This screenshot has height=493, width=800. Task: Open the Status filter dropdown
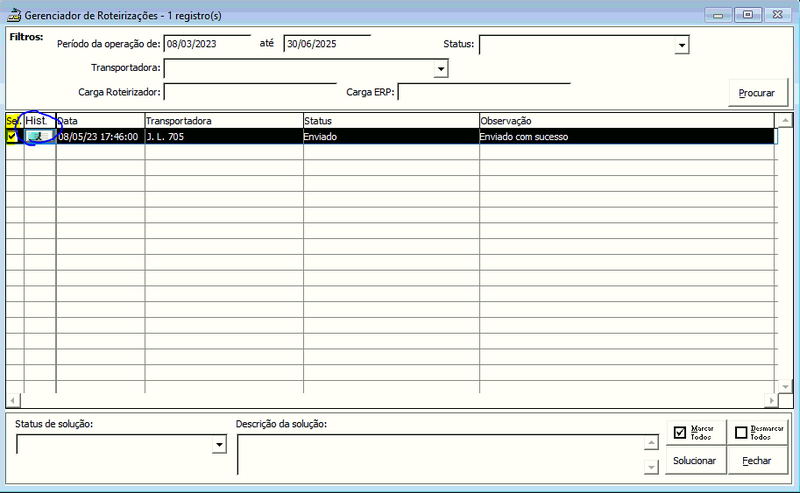[x=682, y=45]
